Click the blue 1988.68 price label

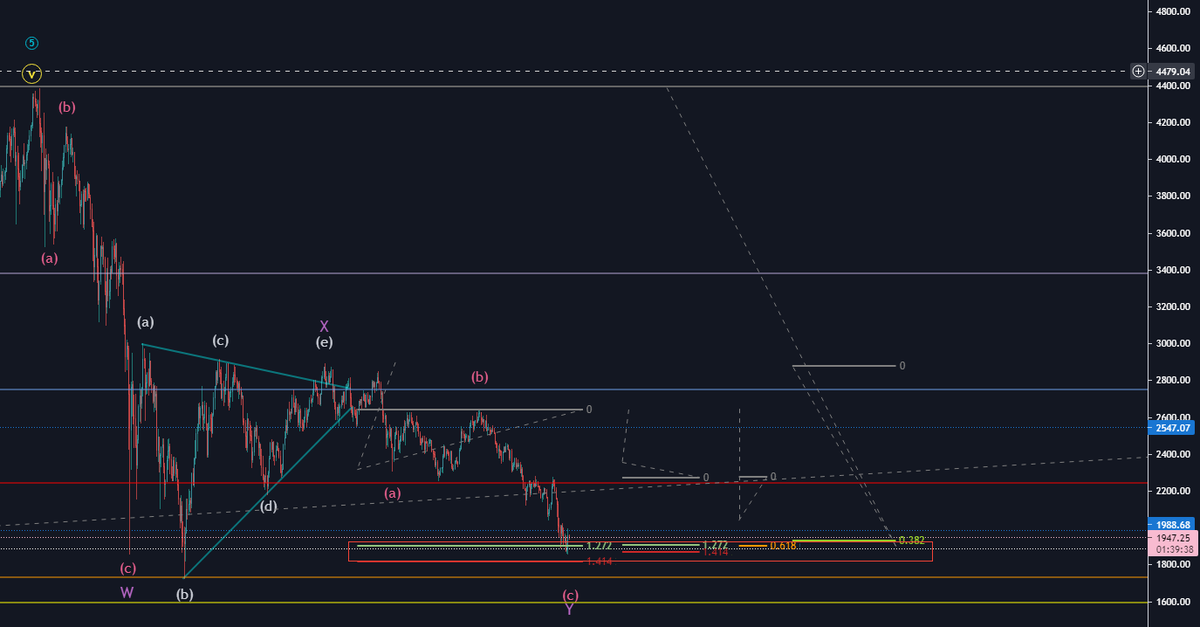pyautogui.click(x=1172, y=524)
